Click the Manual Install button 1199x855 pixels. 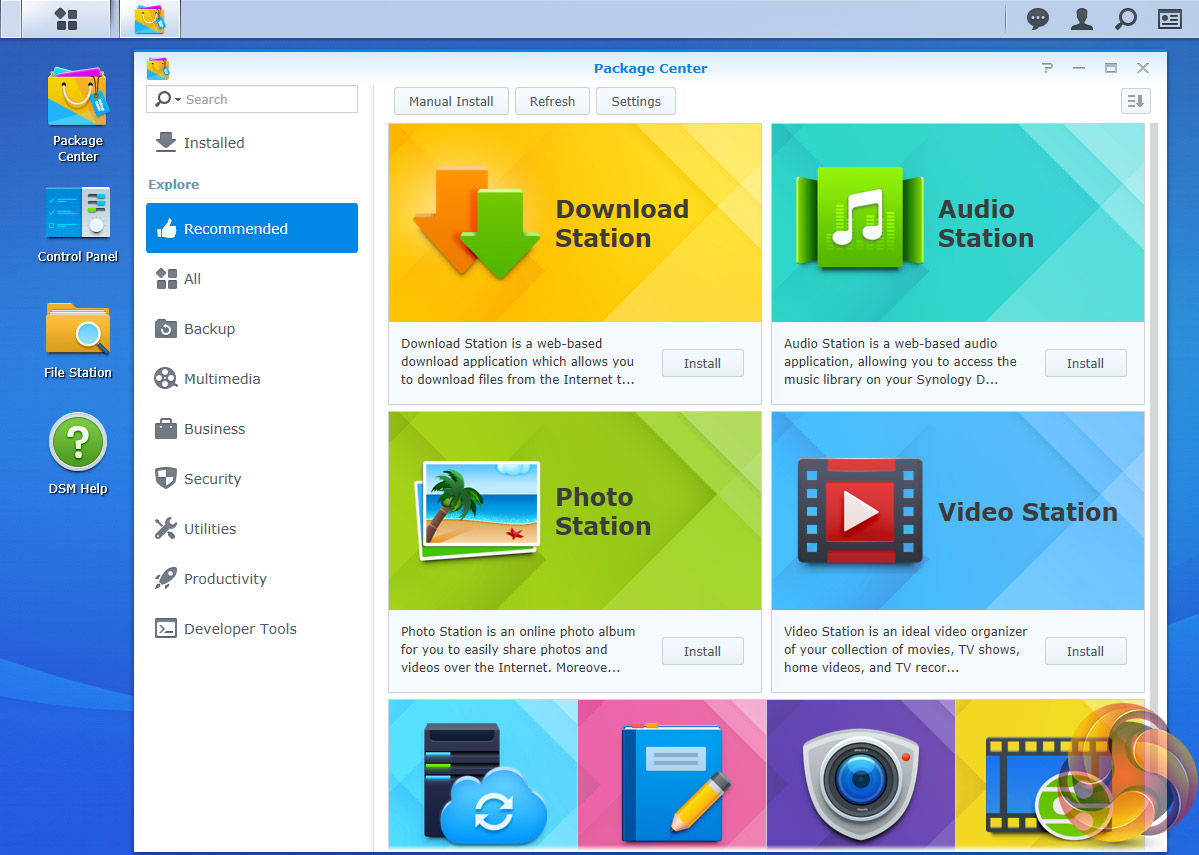[451, 101]
